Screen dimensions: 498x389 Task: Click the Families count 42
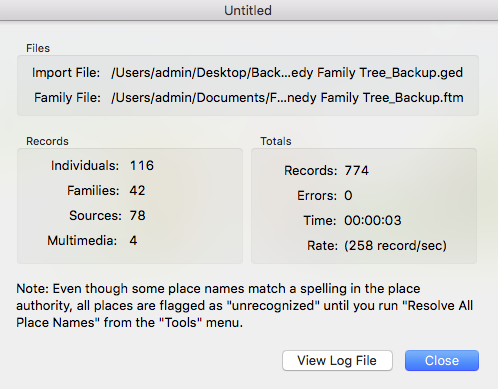click(x=137, y=191)
